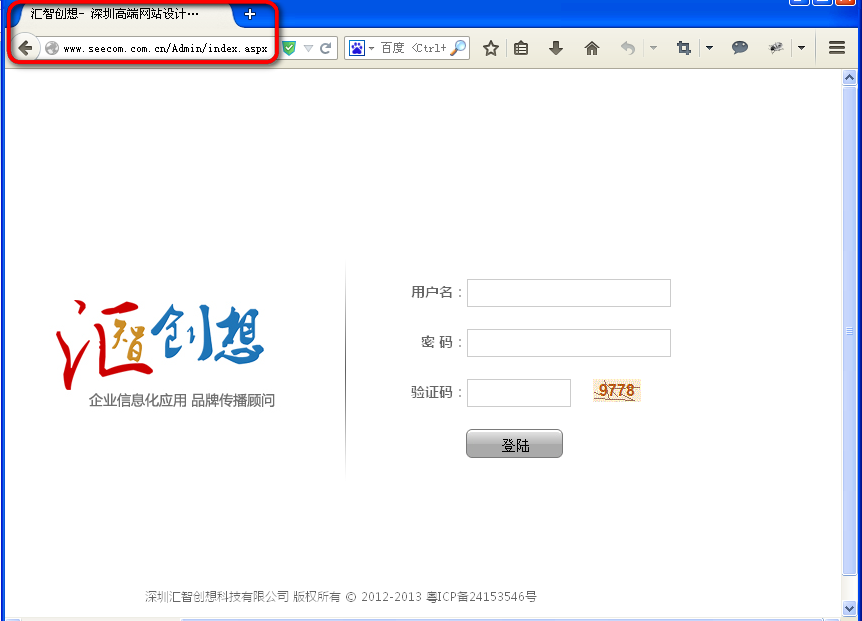Go to the home page icon
Screen dimensions: 862x621
click(x=592, y=48)
